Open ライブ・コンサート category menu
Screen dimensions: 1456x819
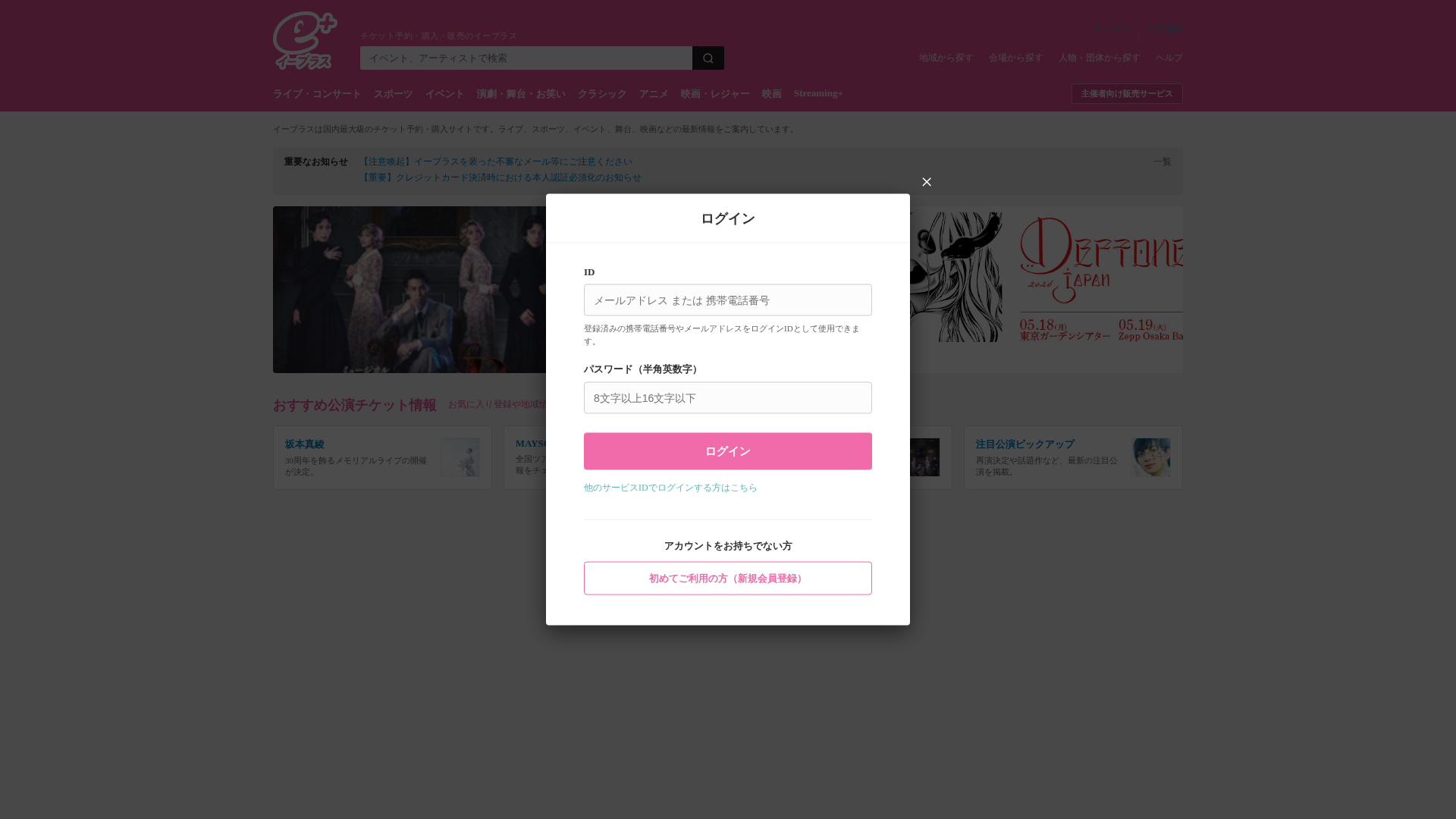tap(317, 94)
